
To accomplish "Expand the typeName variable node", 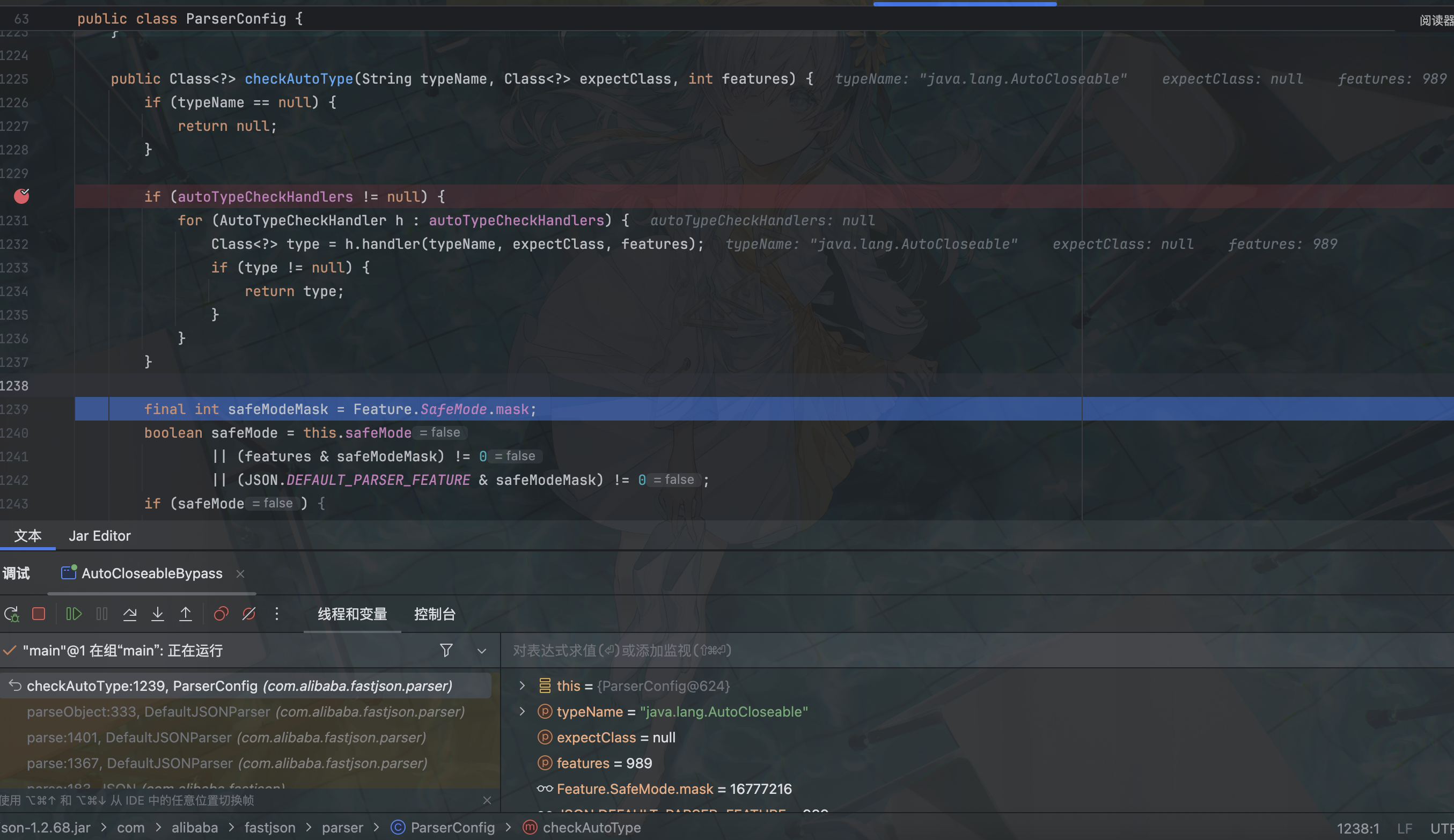I will coord(522,711).
